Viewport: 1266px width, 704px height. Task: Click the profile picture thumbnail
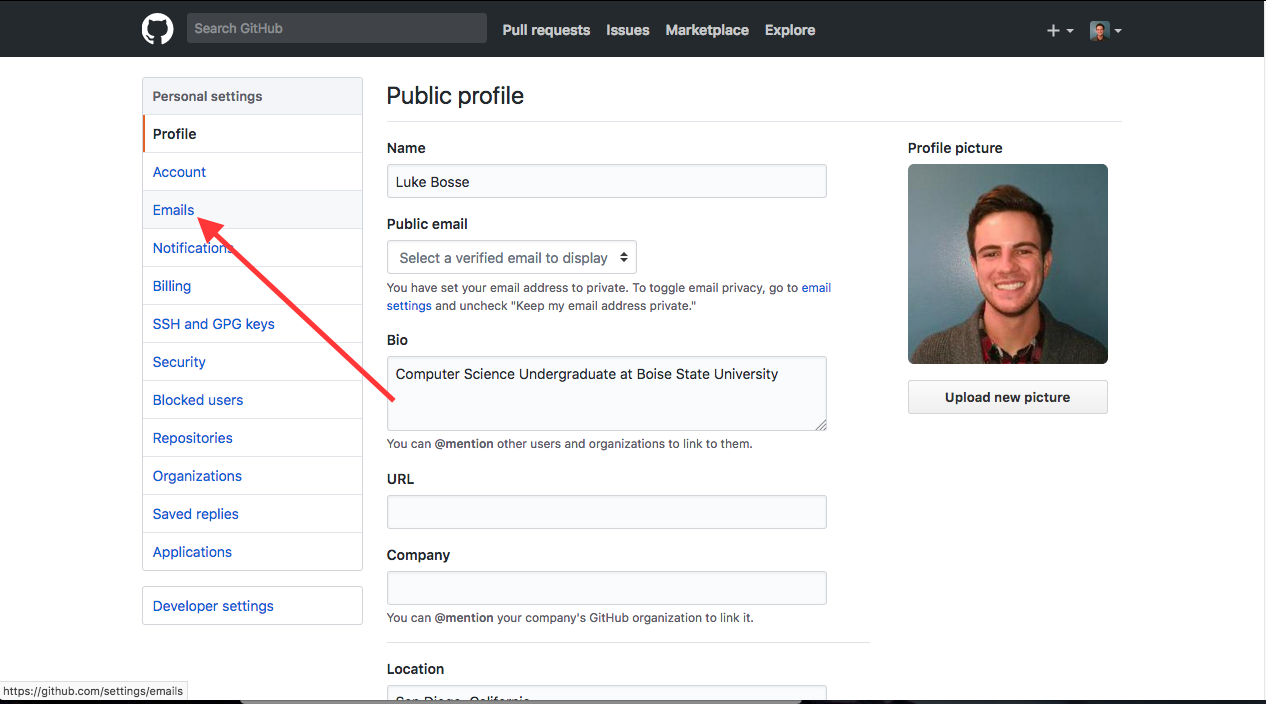1008,264
